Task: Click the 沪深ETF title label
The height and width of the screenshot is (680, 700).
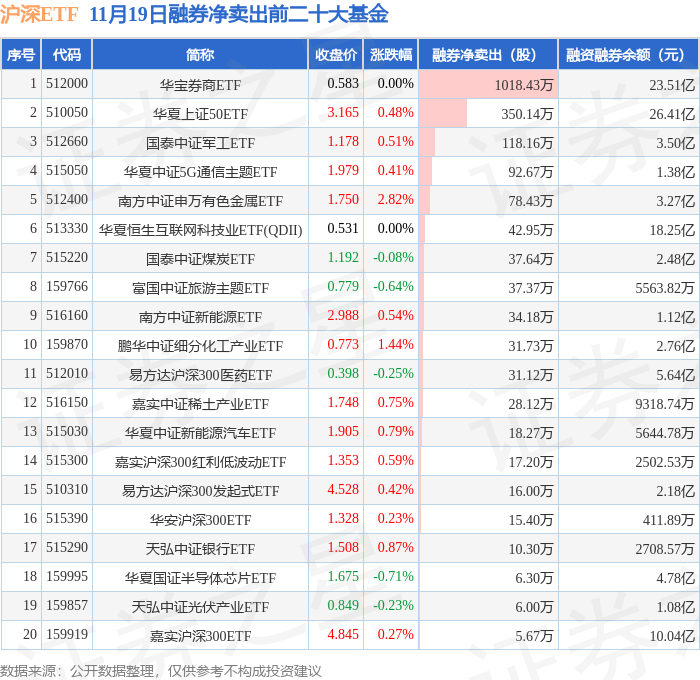Action: [x=39, y=14]
